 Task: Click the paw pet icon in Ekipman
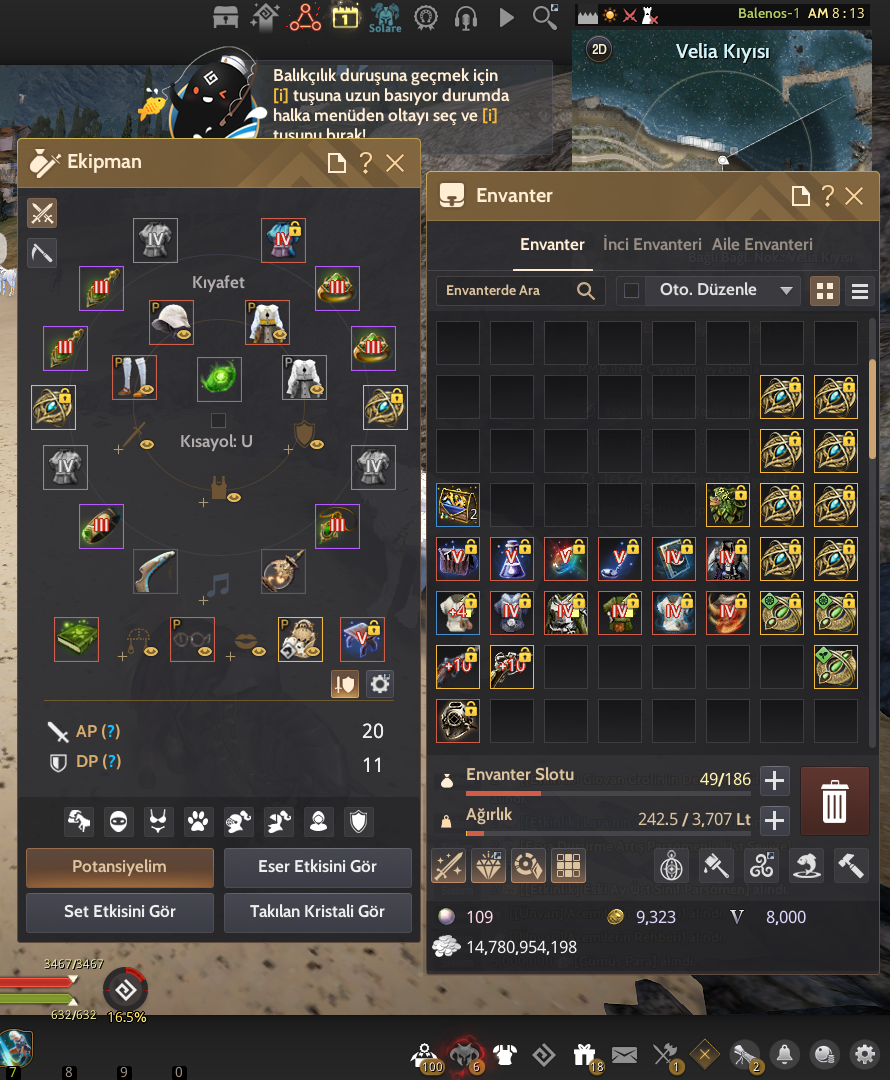198,821
